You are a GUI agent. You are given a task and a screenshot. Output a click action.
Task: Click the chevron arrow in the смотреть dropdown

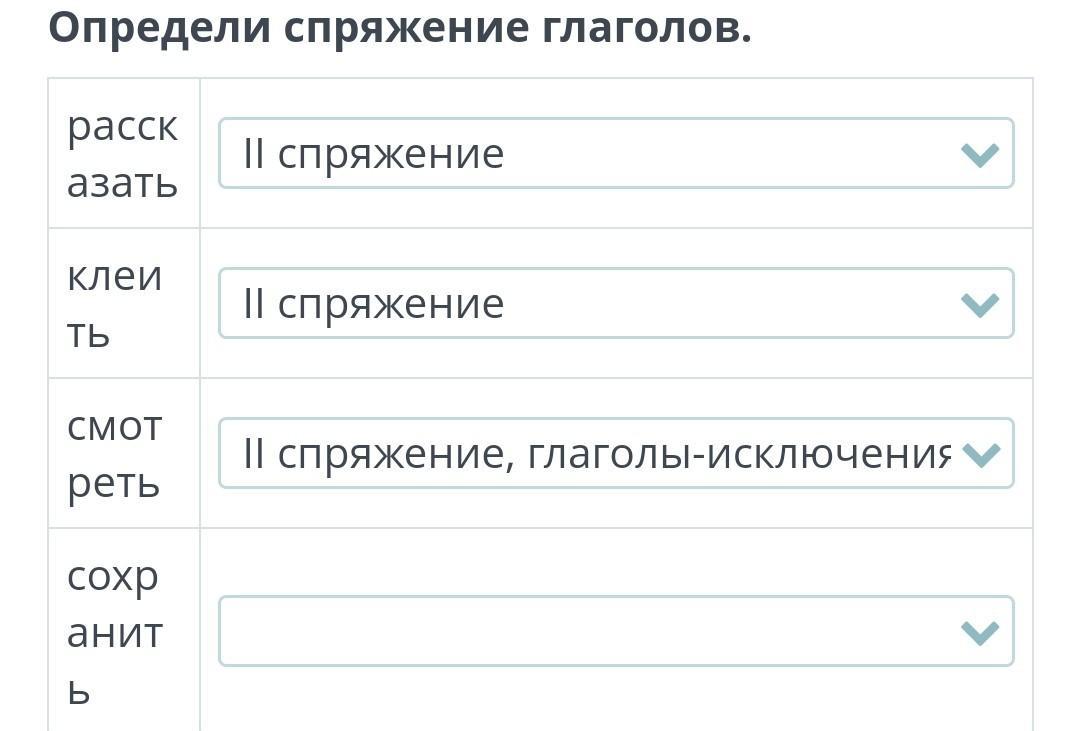coord(979,455)
